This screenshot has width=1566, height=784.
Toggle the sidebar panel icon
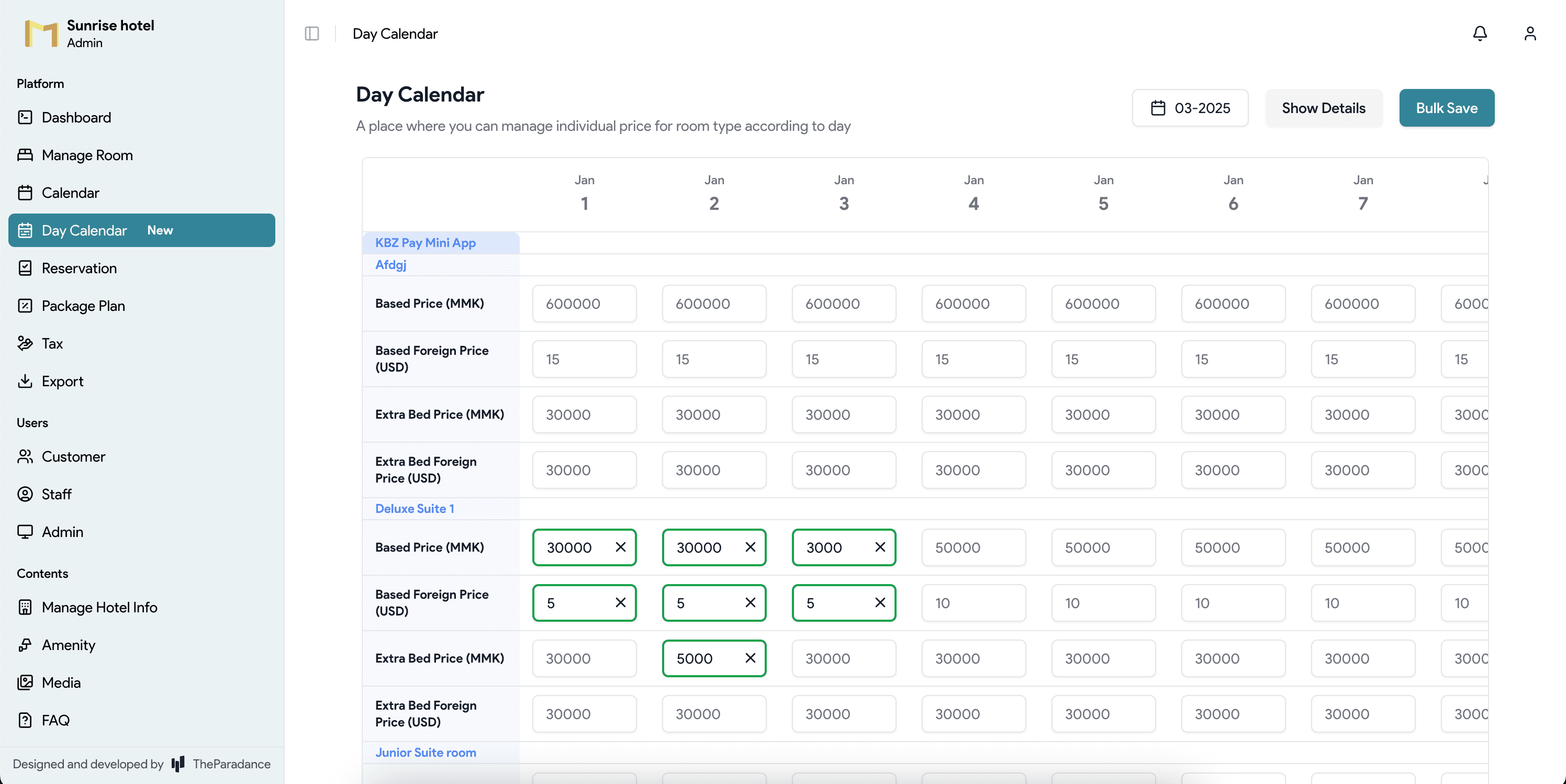(312, 33)
